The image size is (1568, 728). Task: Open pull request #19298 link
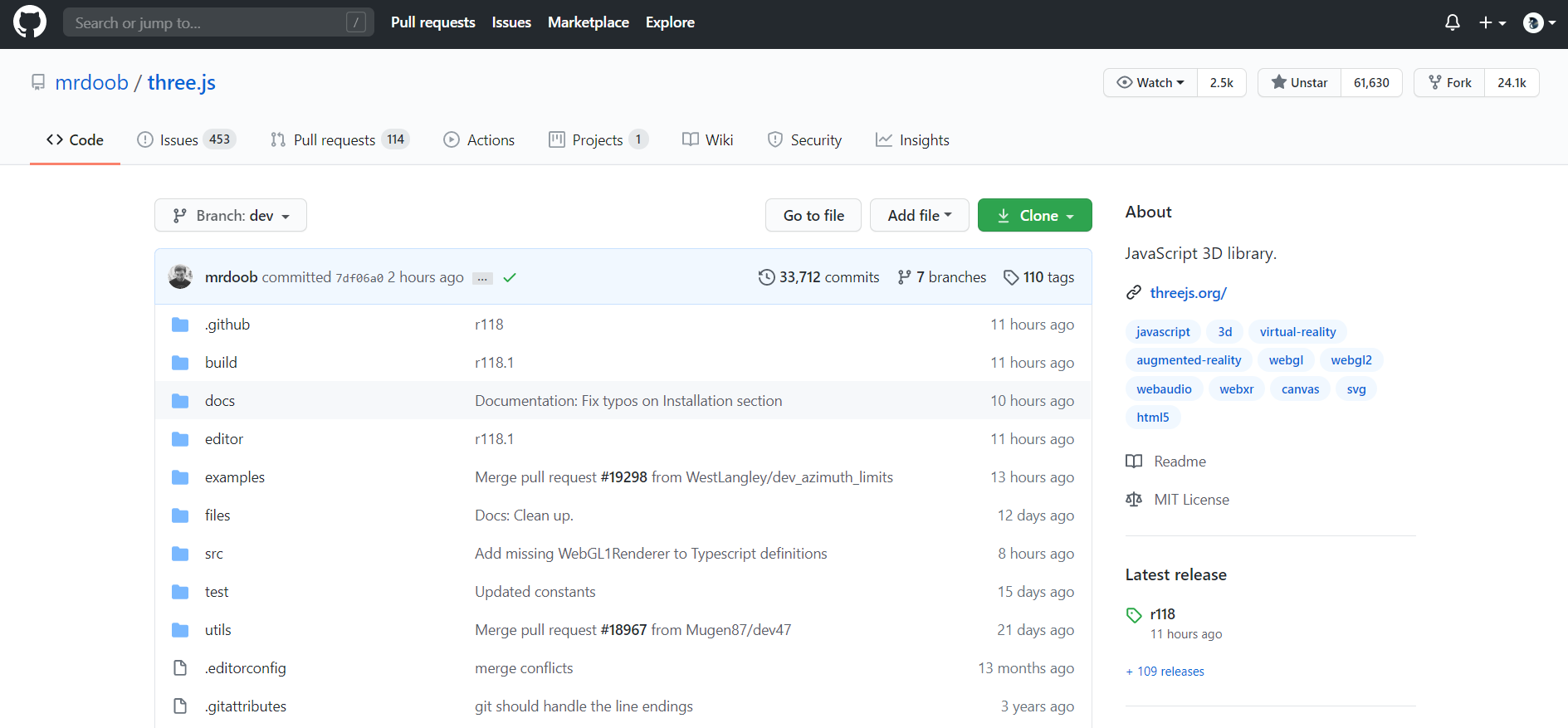coord(623,476)
